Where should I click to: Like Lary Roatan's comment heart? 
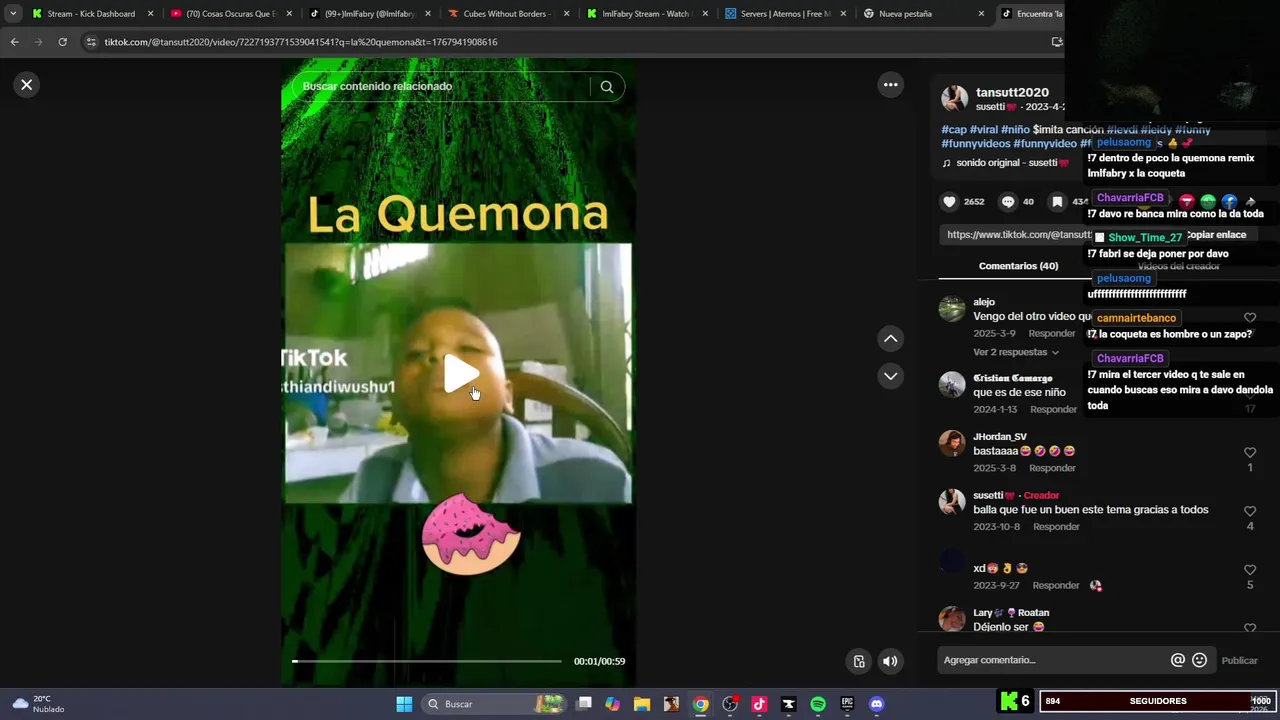click(x=1250, y=628)
